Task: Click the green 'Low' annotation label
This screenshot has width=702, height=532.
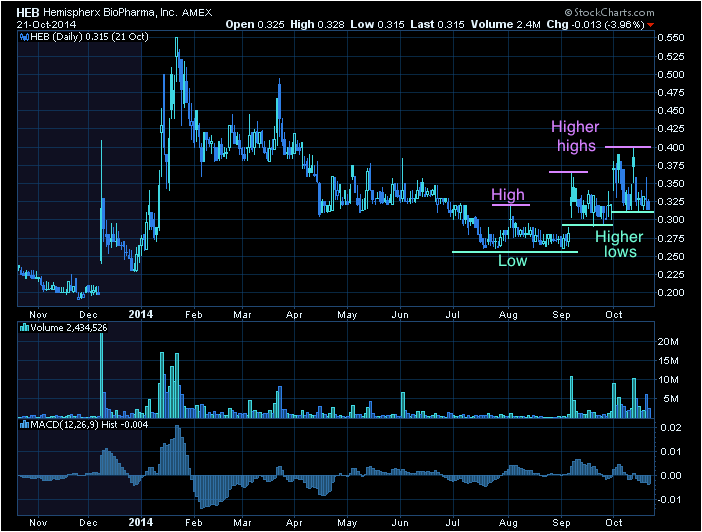Action: pyautogui.click(x=513, y=261)
